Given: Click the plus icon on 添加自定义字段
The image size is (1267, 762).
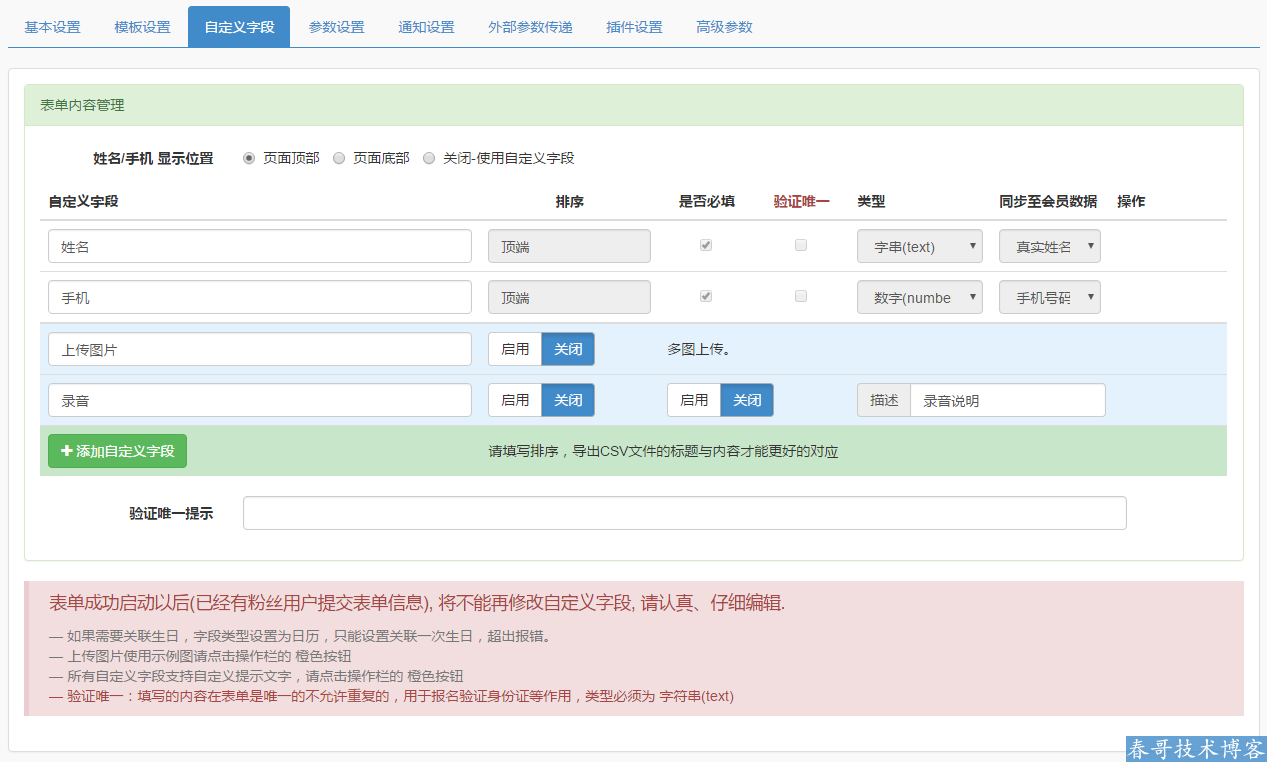Looking at the screenshot, I should (67, 451).
